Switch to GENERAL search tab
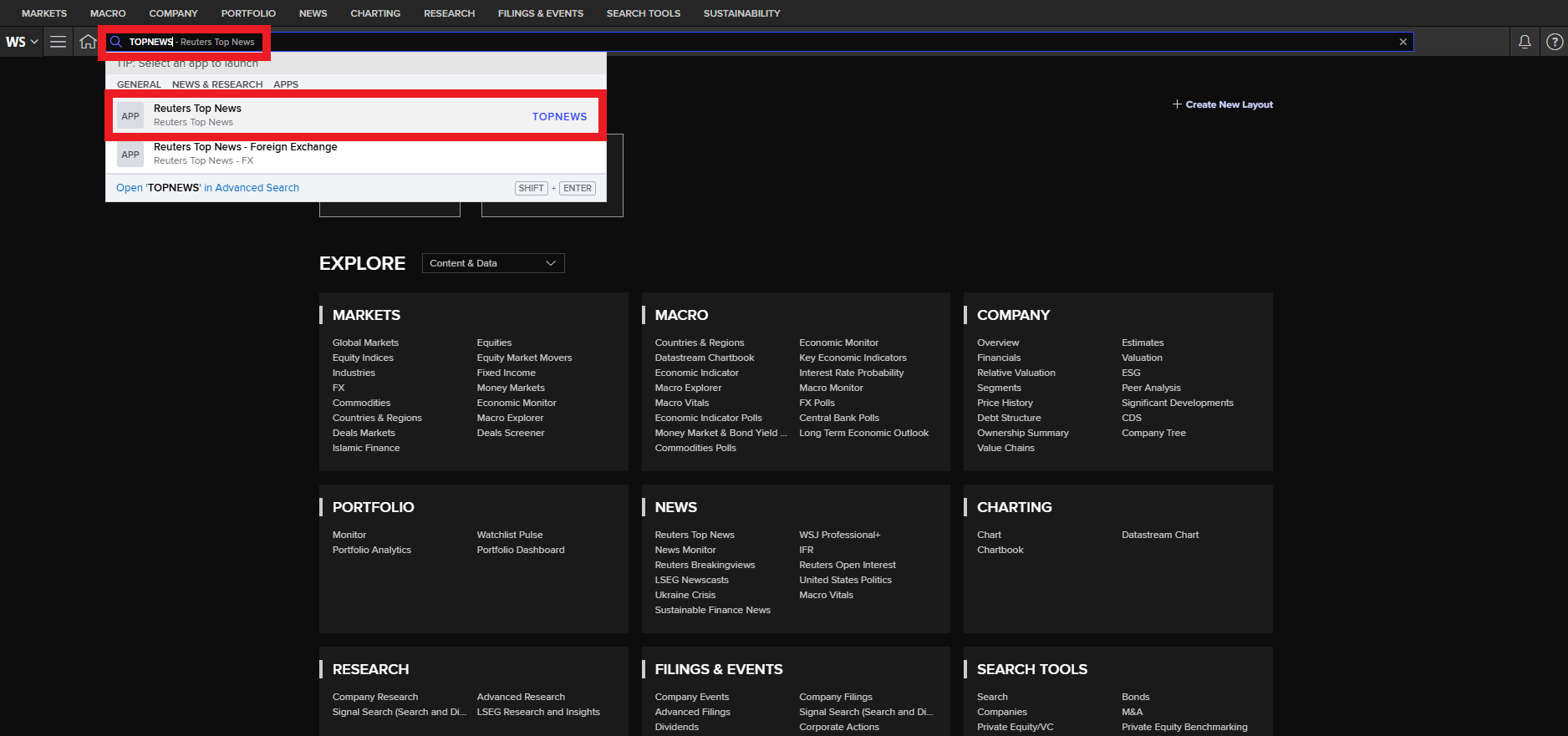Image resolution: width=1568 pixels, height=736 pixels. coord(139,84)
